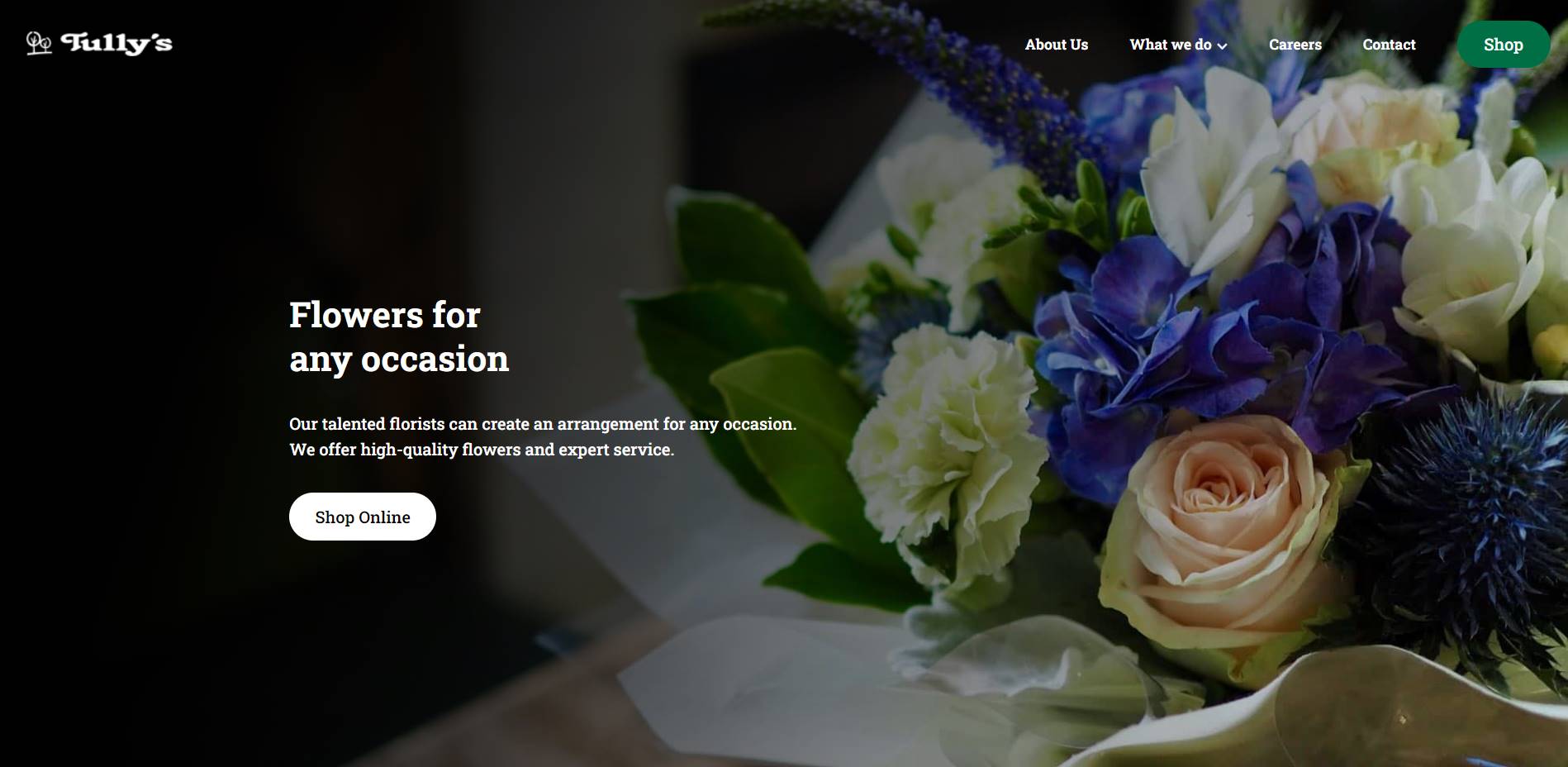Click the 'Flowers for any occasion' heading
Screen dimensions: 1568x767
tap(399, 336)
